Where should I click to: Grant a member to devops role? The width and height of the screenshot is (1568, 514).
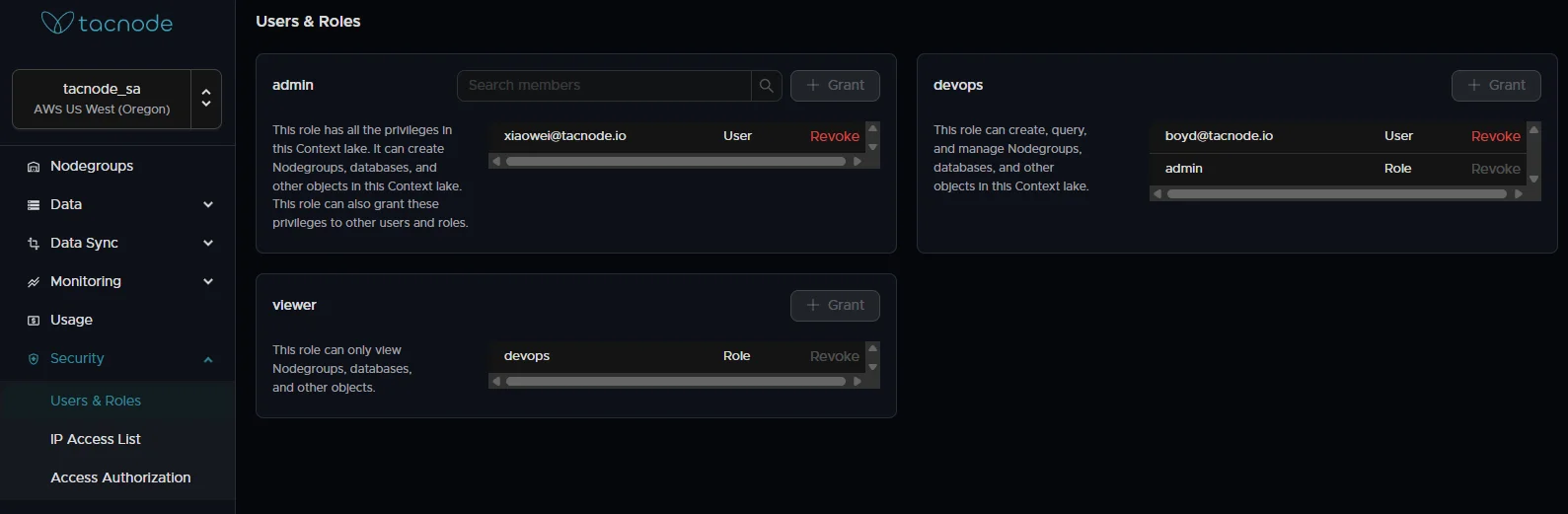click(1496, 86)
